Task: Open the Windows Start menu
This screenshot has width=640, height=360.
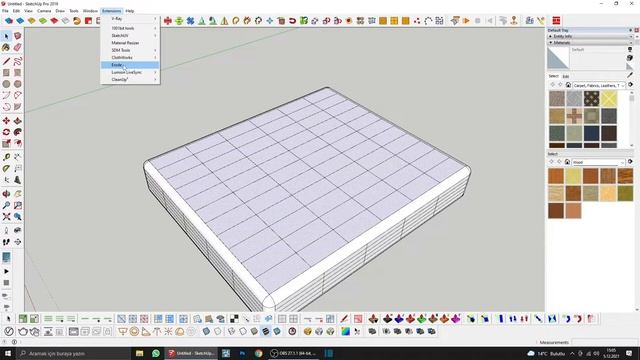Action: (x=8, y=353)
